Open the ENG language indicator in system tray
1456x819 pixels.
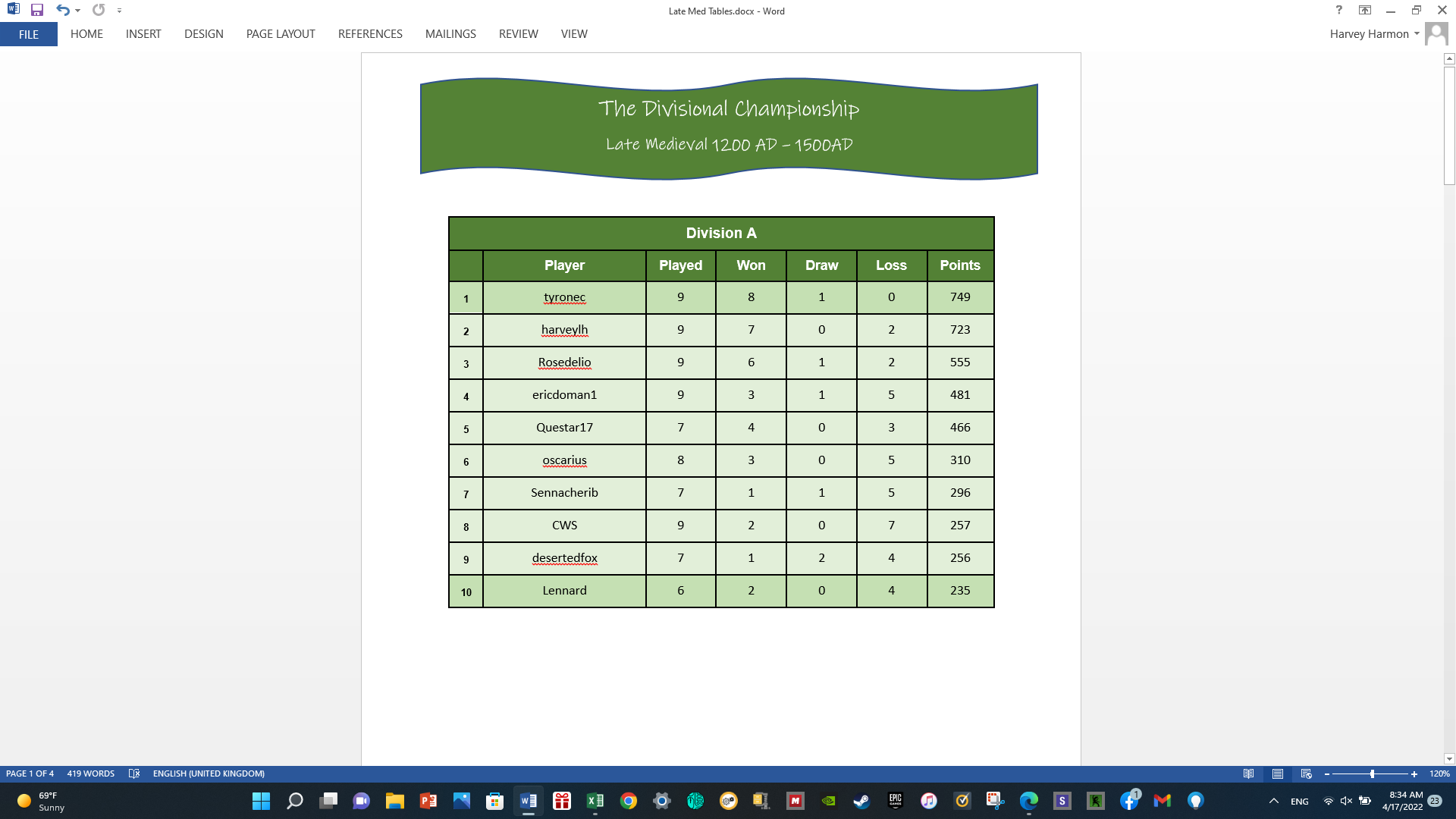1300,801
